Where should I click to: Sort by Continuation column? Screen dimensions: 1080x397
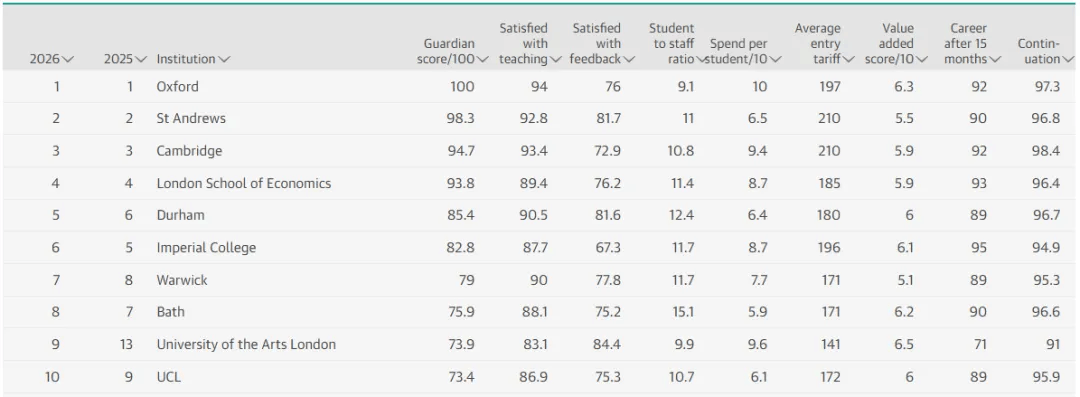click(x=1045, y=52)
